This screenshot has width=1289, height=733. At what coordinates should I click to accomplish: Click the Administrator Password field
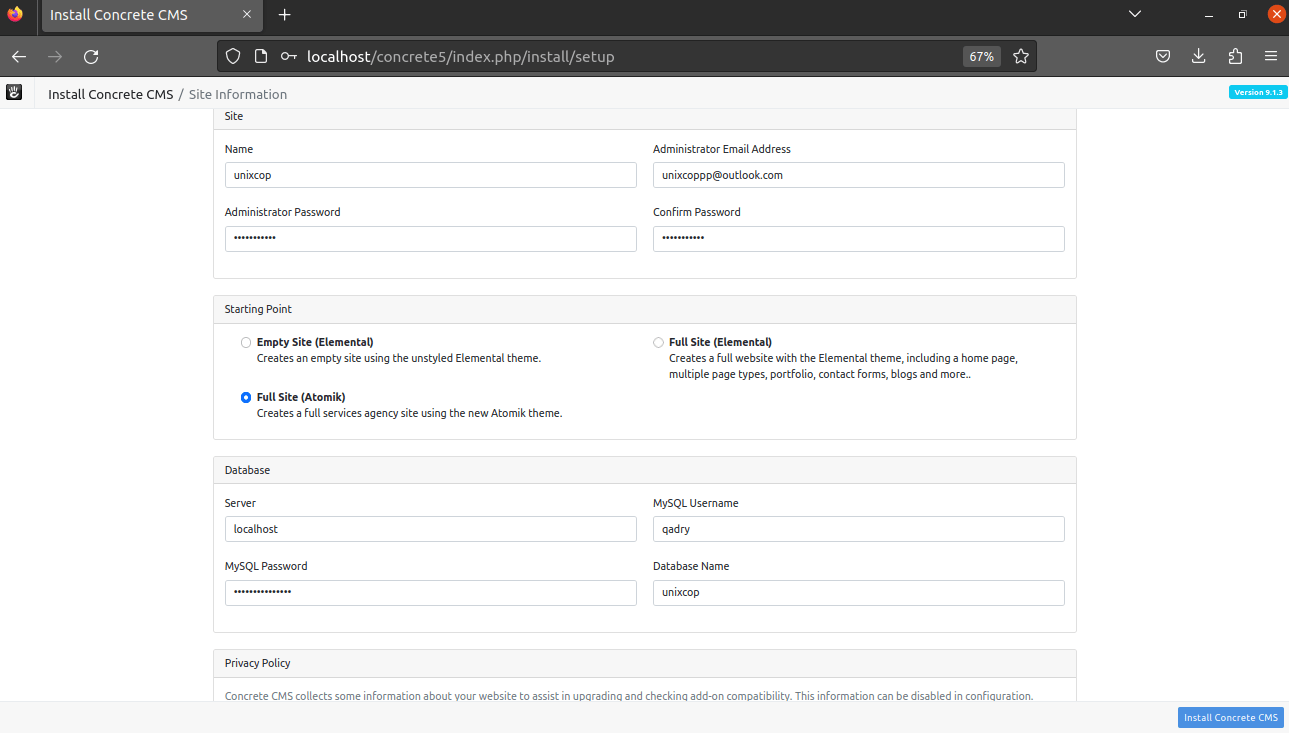pyautogui.click(x=430, y=238)
